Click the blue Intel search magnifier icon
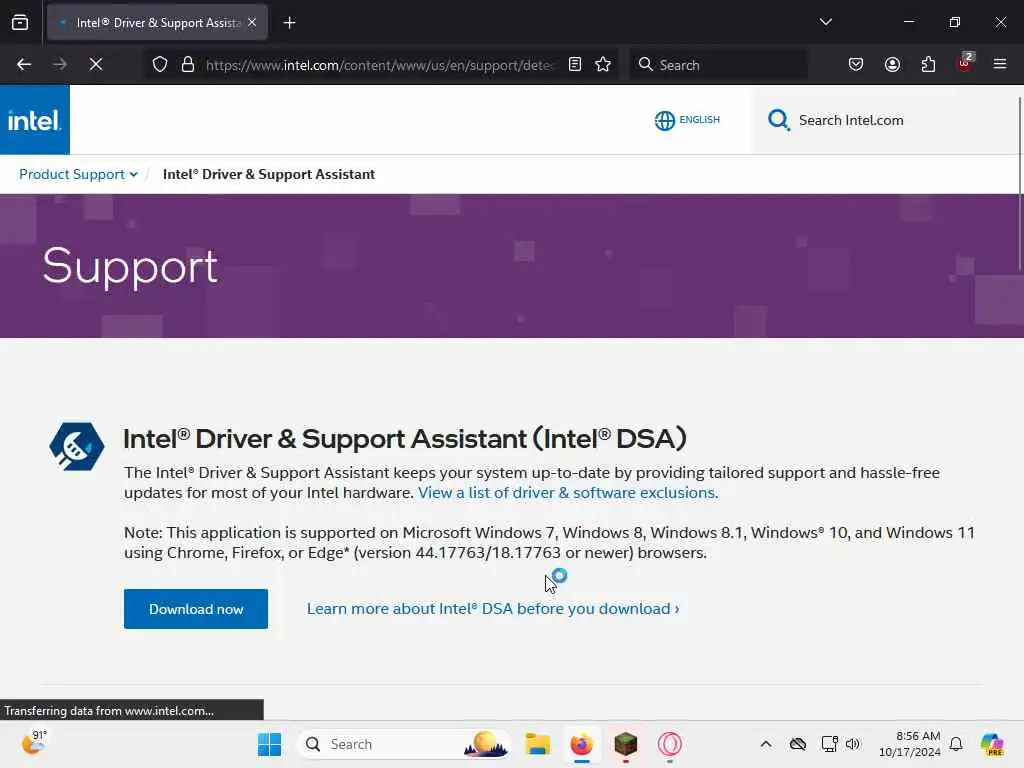The image size is (1024, 768). pyautogui.click(x=778, y=120)
